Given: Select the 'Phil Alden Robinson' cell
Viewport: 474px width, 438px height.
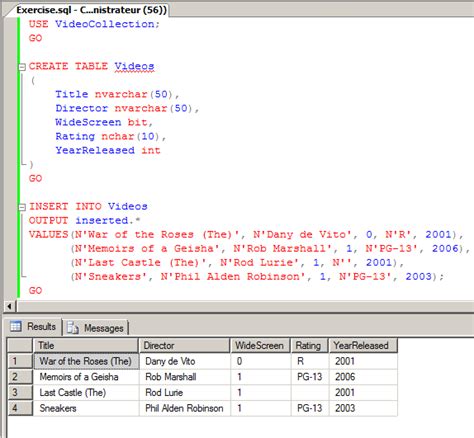Looking at the screenshot, I should click(x=185, y=408).
